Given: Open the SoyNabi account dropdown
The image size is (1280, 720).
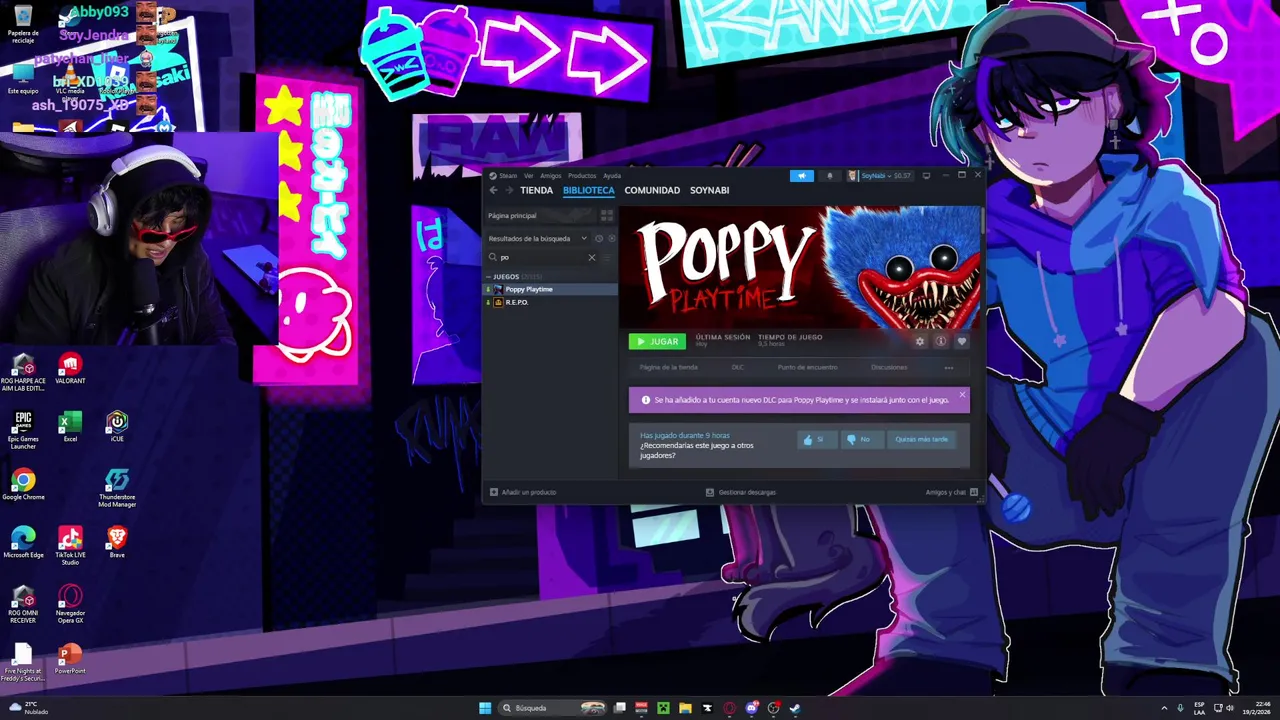Looking at the screenshot, I should click(879, 175).
